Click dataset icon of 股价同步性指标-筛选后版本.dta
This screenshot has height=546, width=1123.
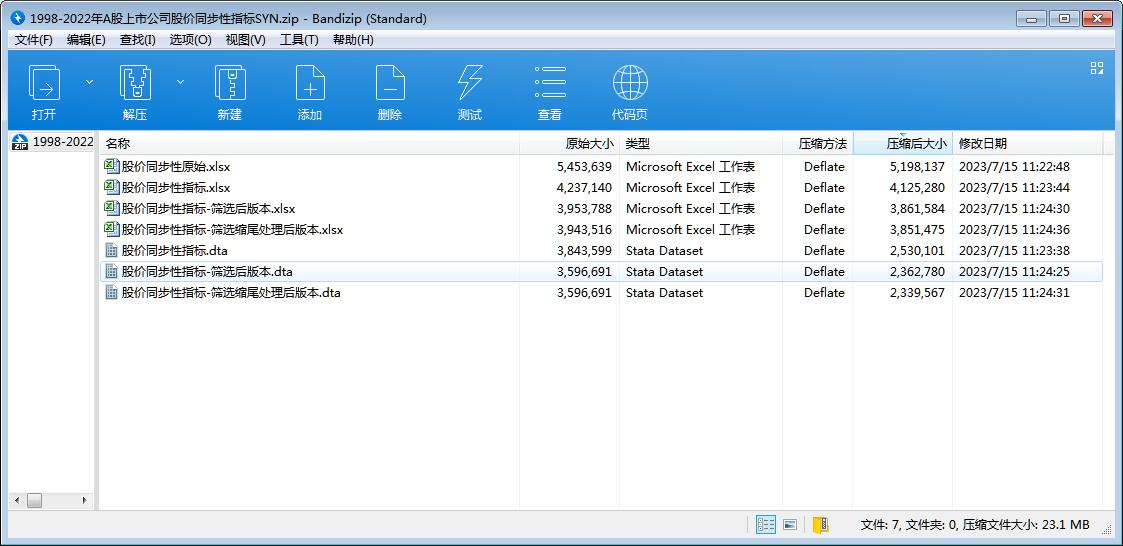point(111,272)
